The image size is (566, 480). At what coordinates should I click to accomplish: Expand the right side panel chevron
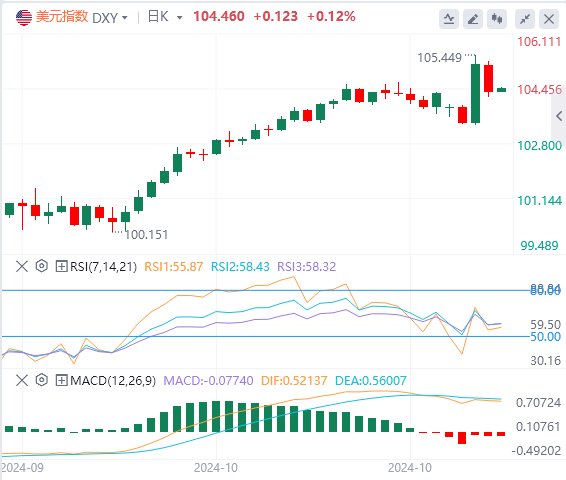click(559, 116)
